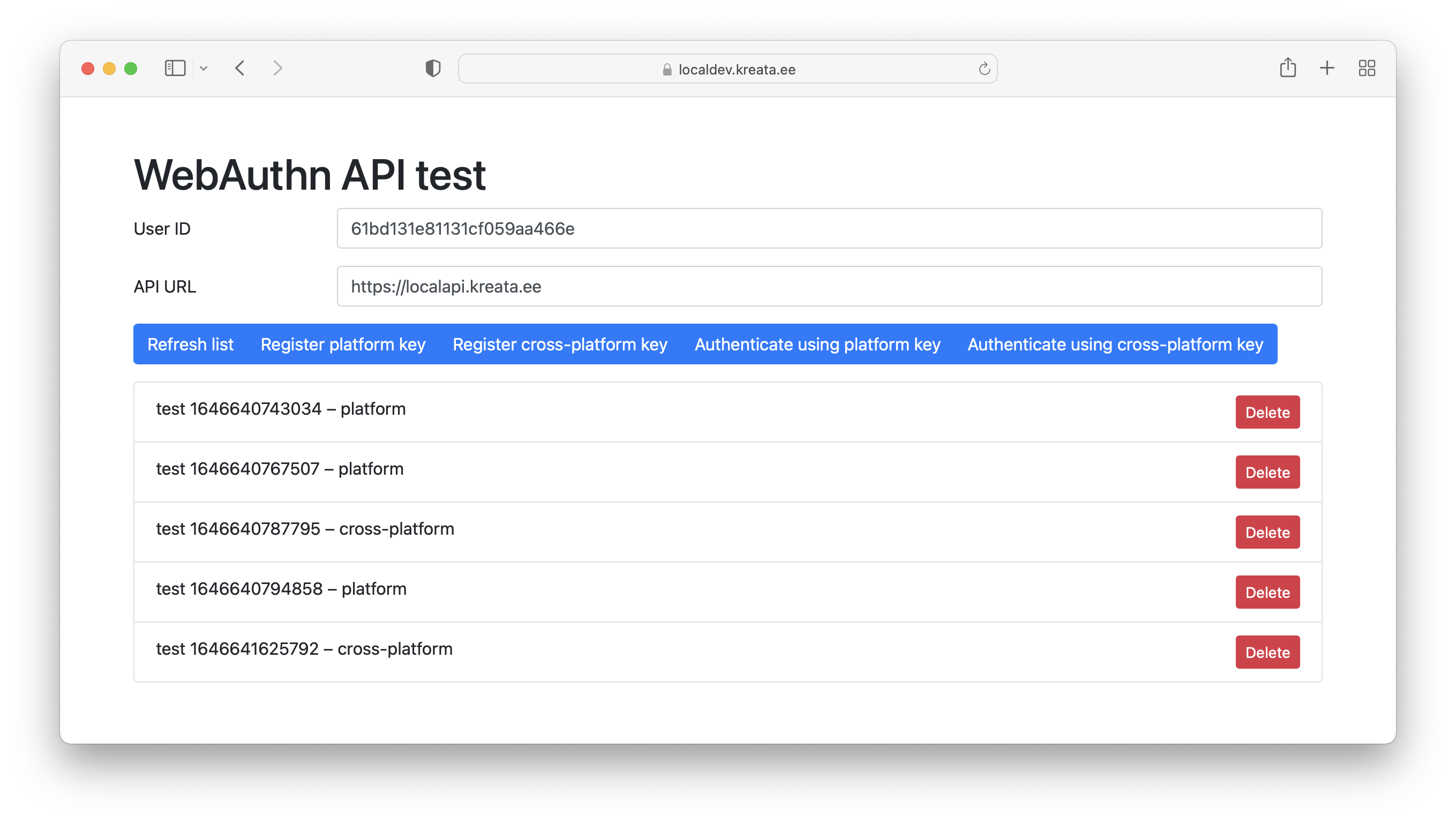
Task: Toggle the Safari sidebar icon
Action: (175, 69)
